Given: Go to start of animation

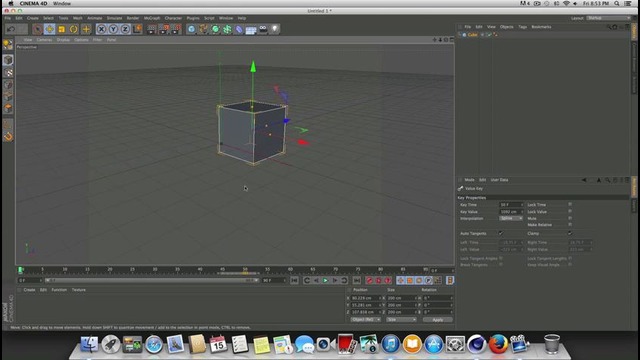Looking at the screenshot, I should (x=294, y=280).
